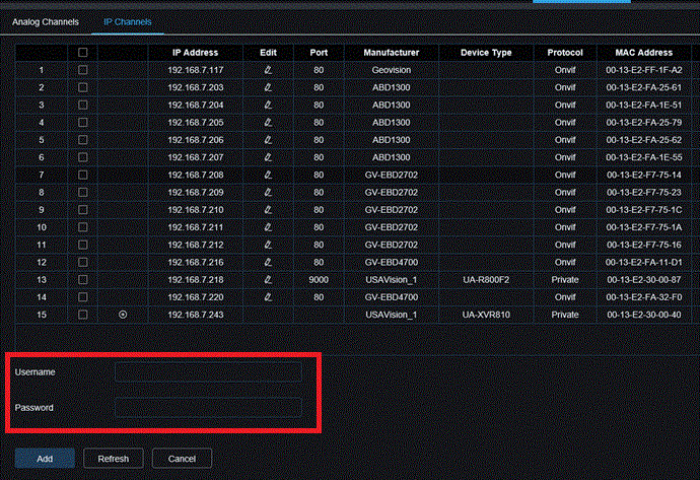
Task: Click MAC address 00-13-E2-FA-11-D1
Action: pos(644,262)
